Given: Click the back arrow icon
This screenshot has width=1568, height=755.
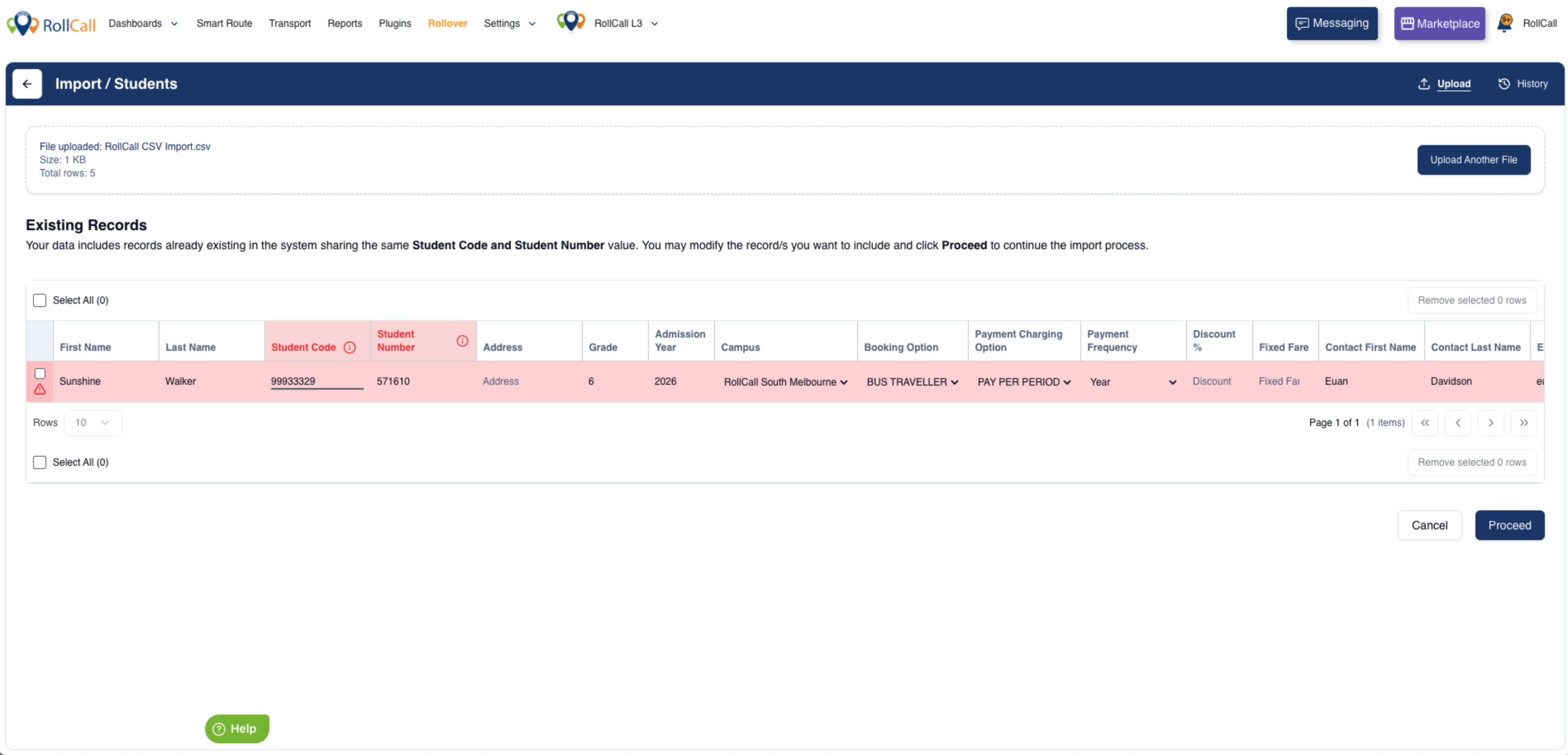Looking at the screenshot, I should point(27,84).
